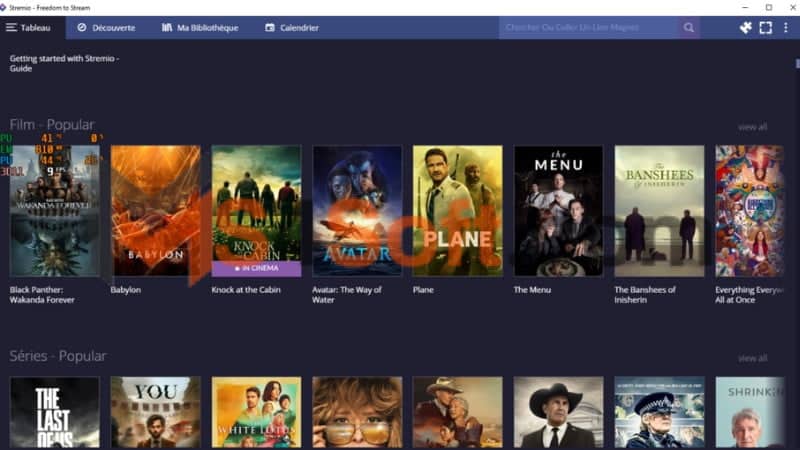Open The Banshees of Inisherin poster
Viewport: 800px width, 450px height.
pyautogui.click(x=659, y=211)
